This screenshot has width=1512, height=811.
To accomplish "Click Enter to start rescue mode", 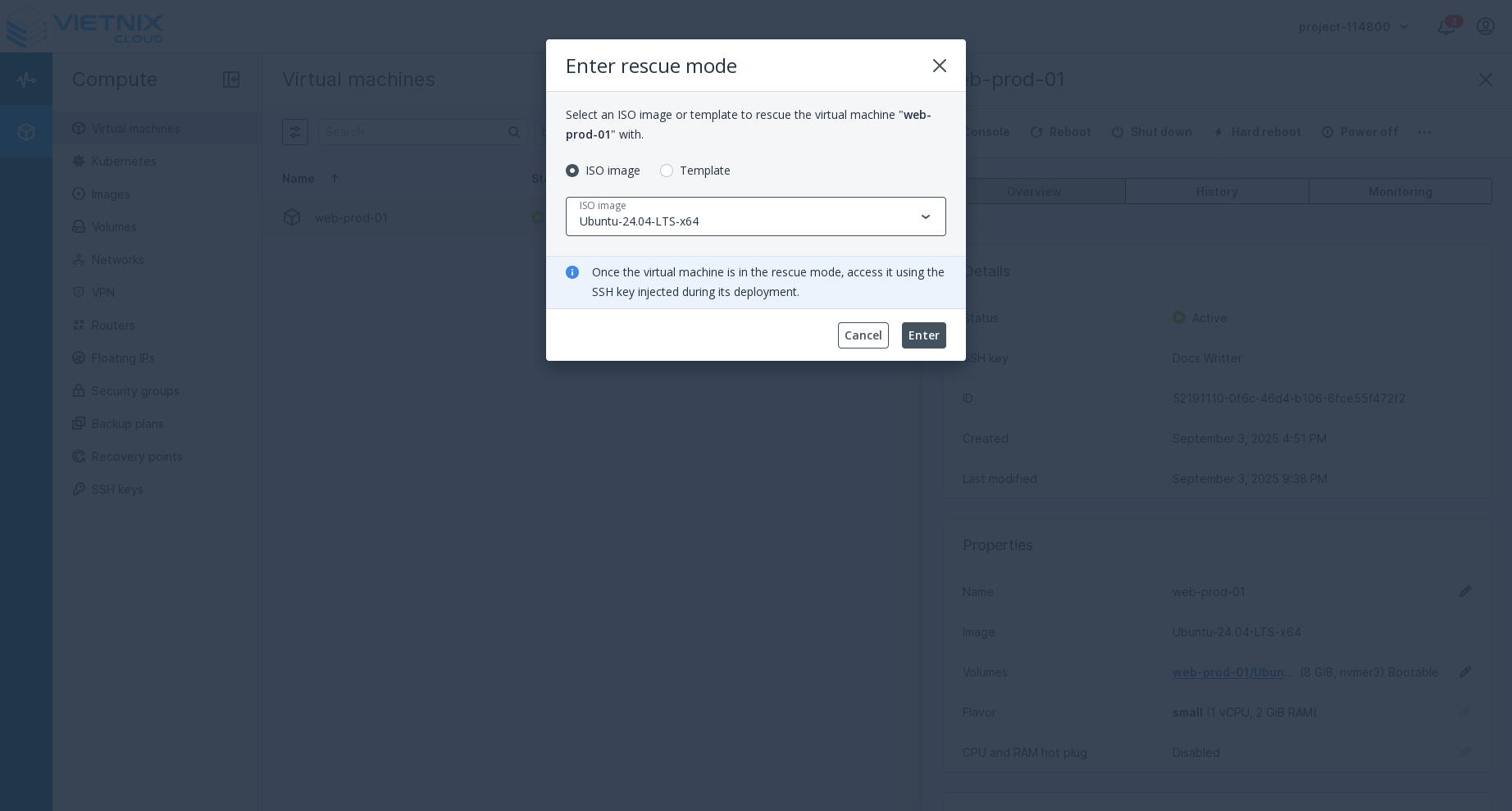I will coord(924,335).
